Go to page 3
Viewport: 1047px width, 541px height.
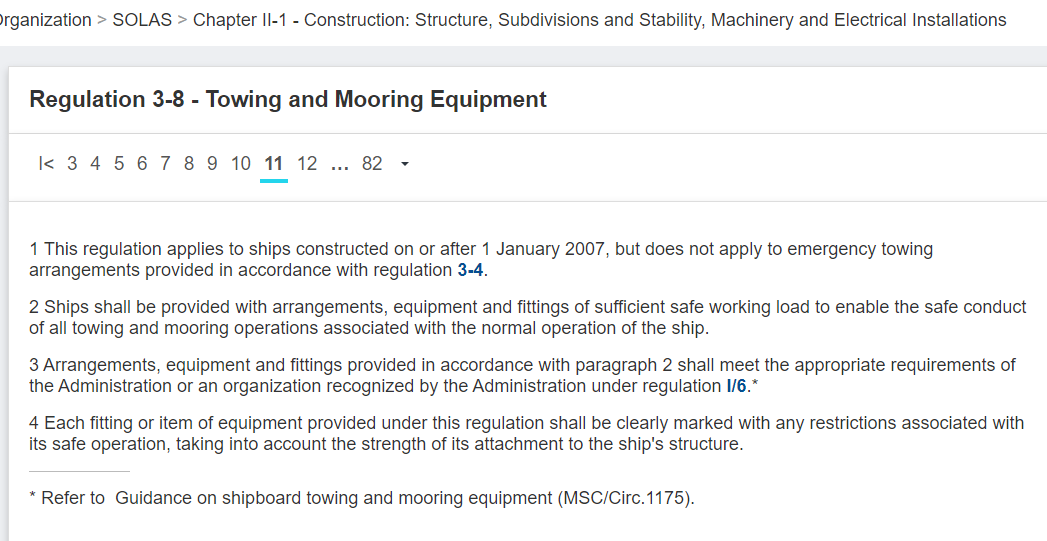72,164
